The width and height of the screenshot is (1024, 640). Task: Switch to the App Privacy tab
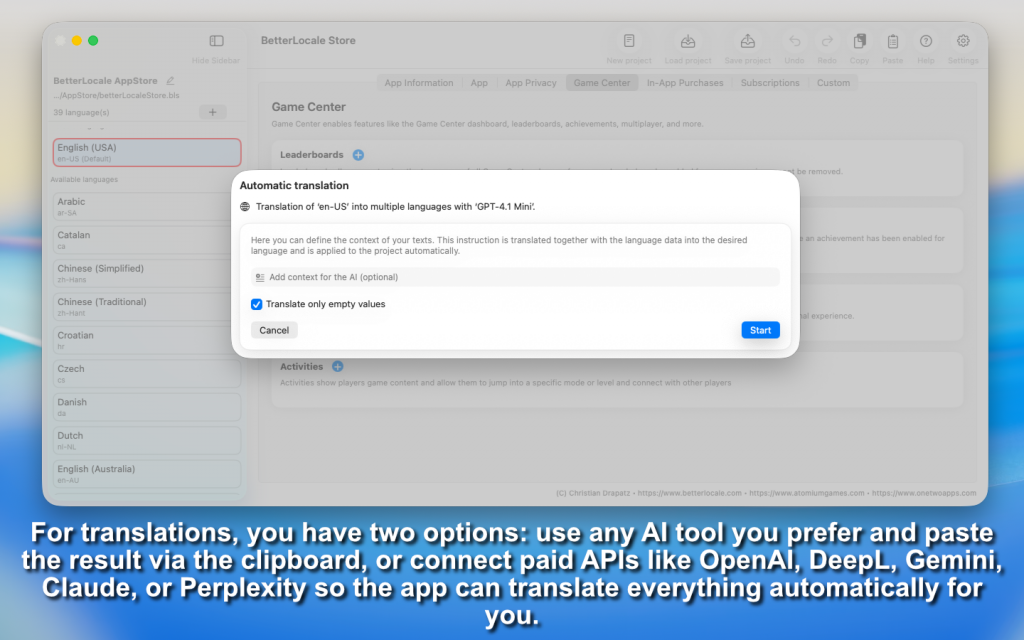click(x=531, y=83)
